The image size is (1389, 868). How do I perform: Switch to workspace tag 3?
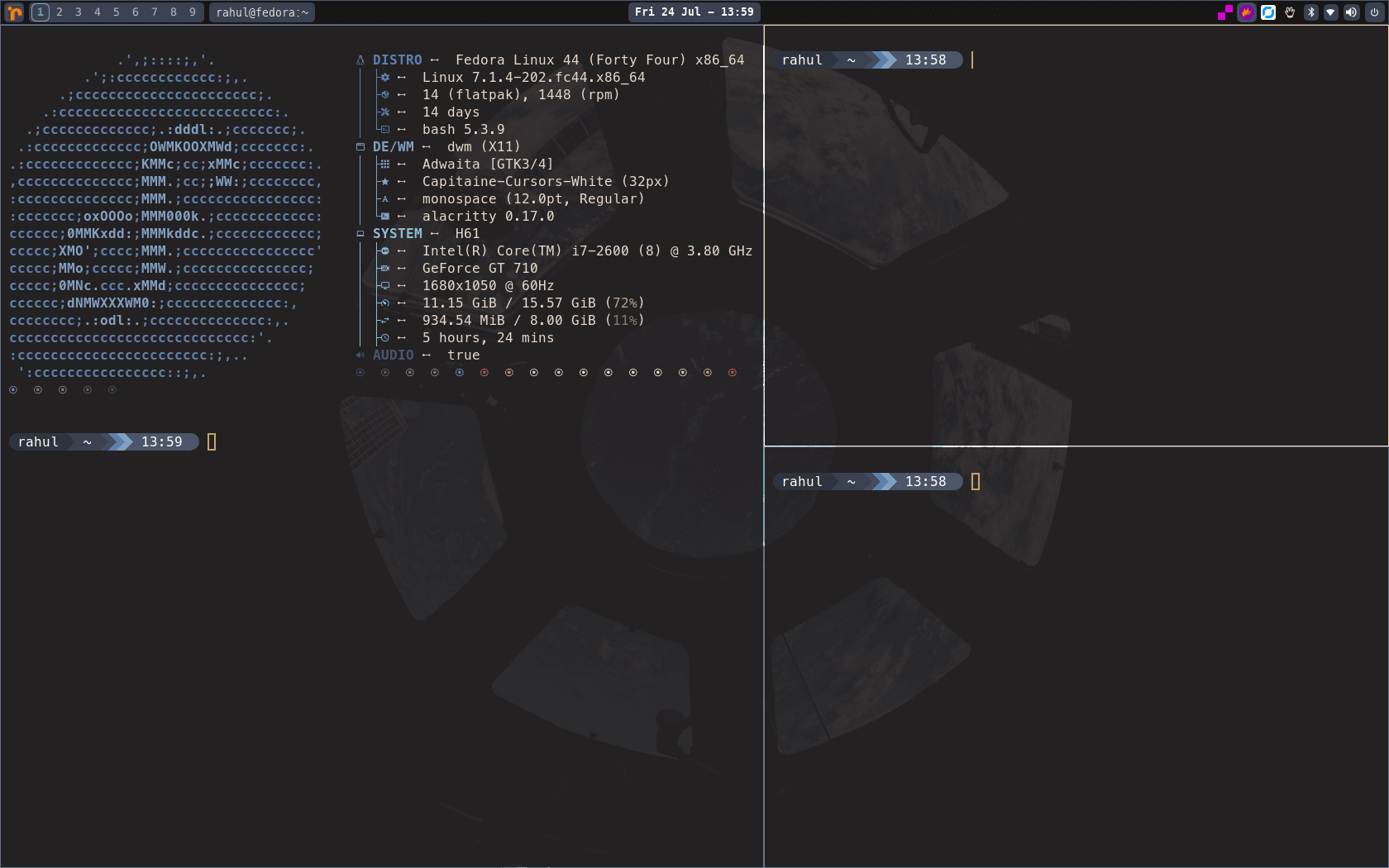tap(79, 12)
